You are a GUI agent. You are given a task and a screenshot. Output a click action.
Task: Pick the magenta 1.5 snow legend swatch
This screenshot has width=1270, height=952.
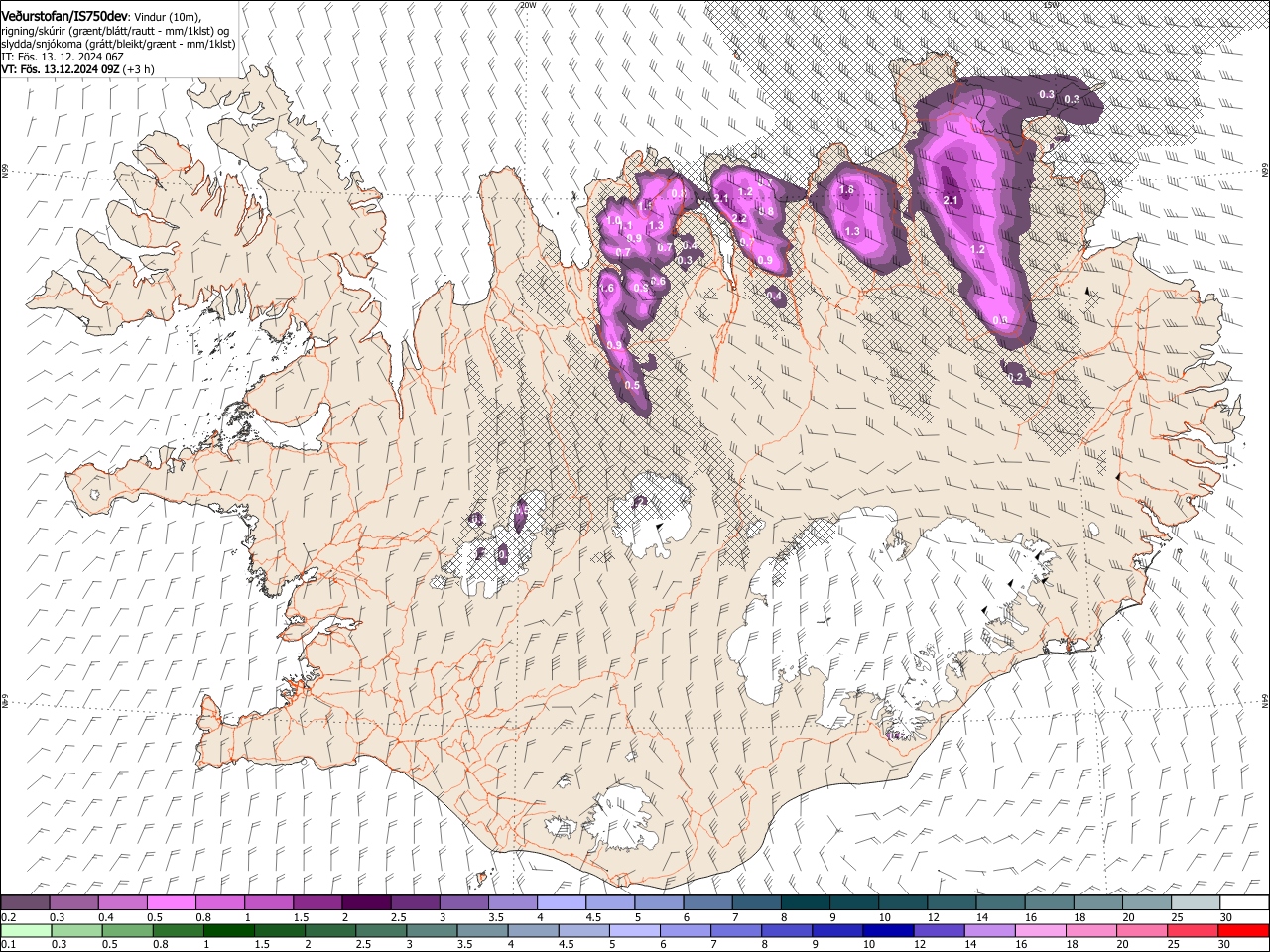tap(317, 902)
